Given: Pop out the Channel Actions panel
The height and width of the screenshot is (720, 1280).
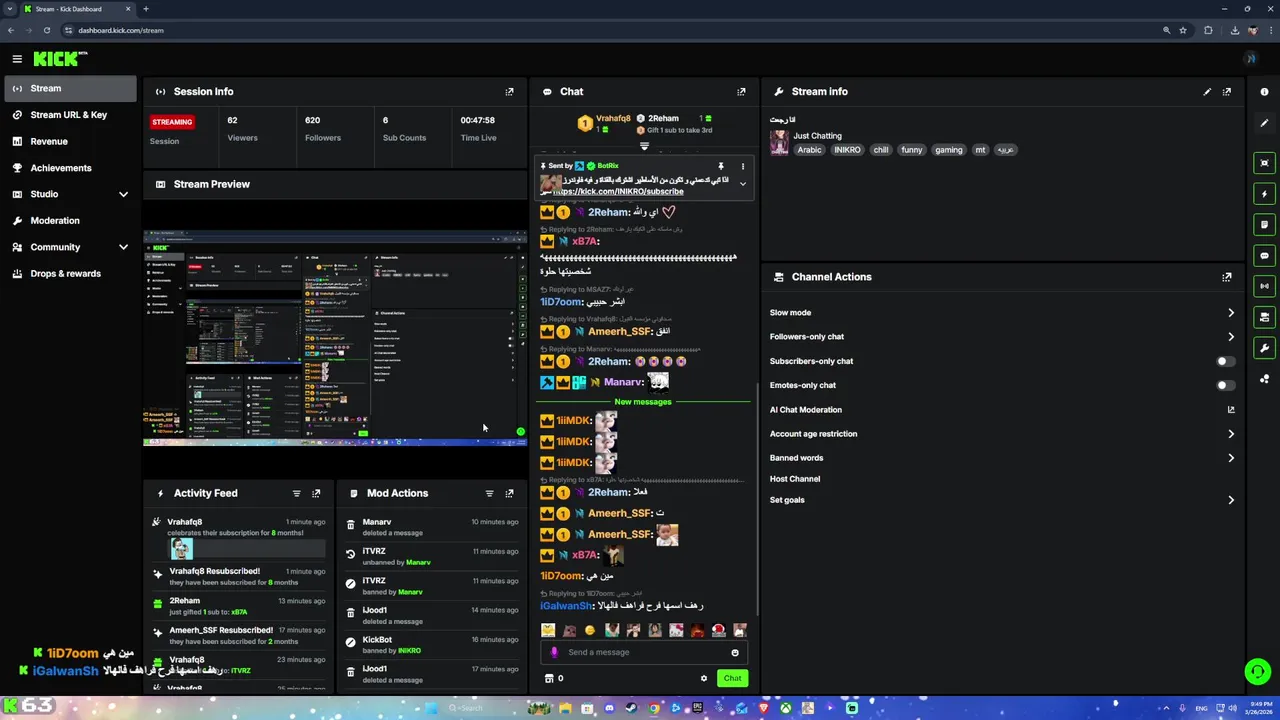Looking at the screenshot, I should pyautogui.click(x=1227, y=277).
